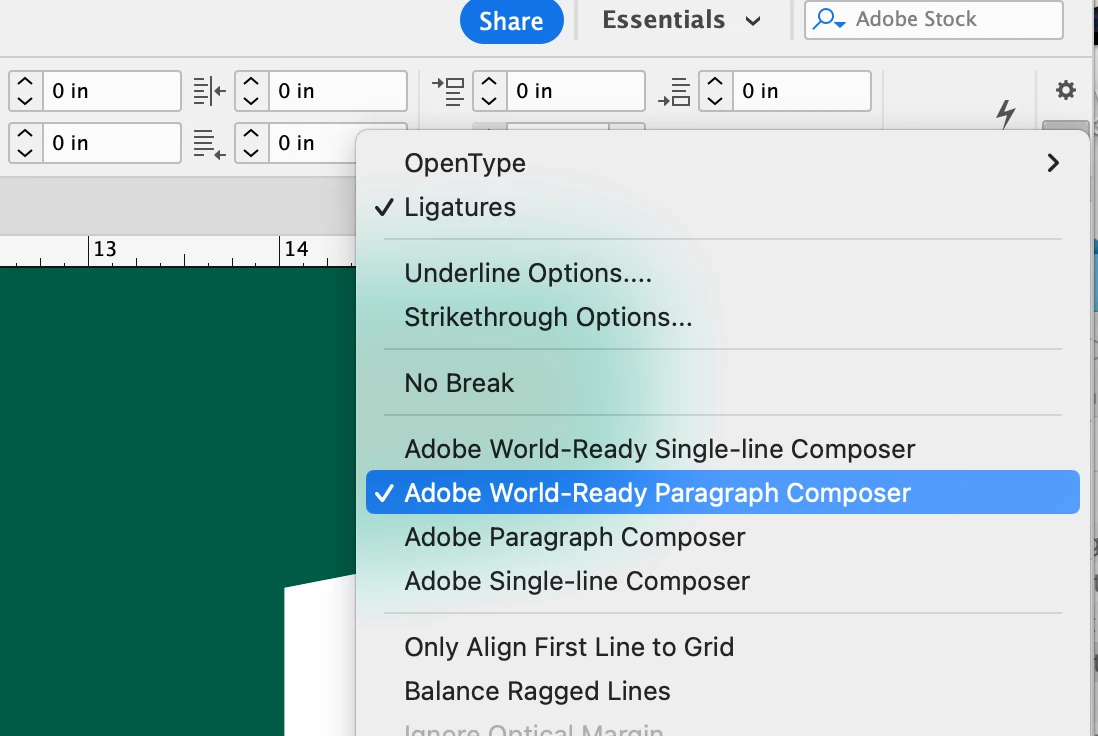Click the space before value field
This screenshot has width=1098, height=736.
(576, 91)
